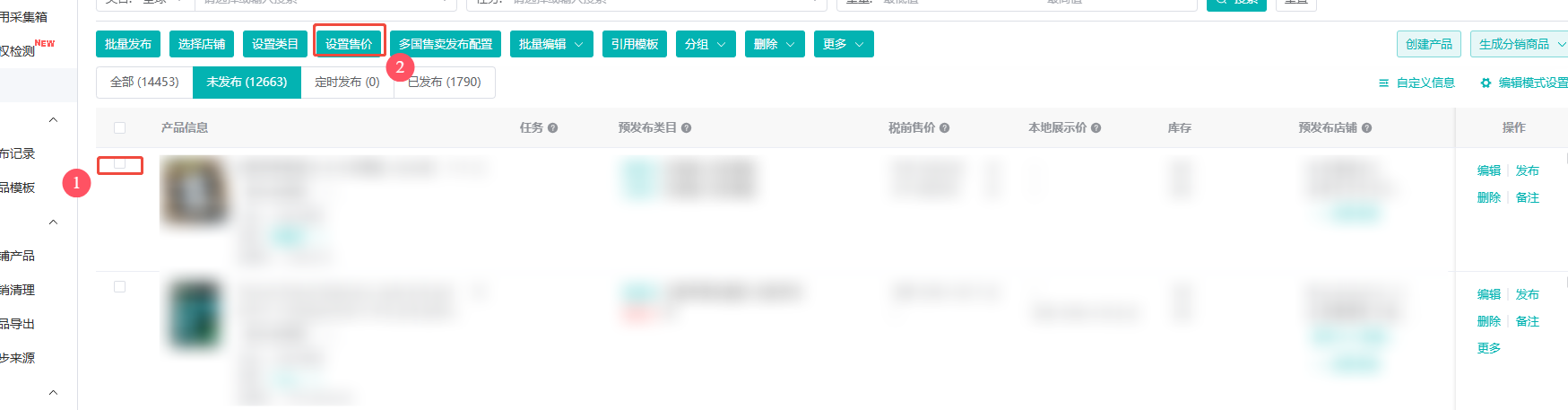The image size is (1568, 410).
Task: Expand the 批量编辑 dropdown
Action: 551,44
